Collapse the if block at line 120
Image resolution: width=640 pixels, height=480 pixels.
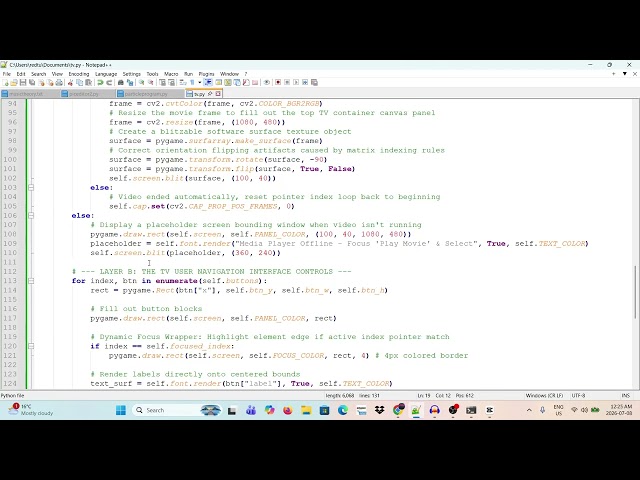(31, 346)
